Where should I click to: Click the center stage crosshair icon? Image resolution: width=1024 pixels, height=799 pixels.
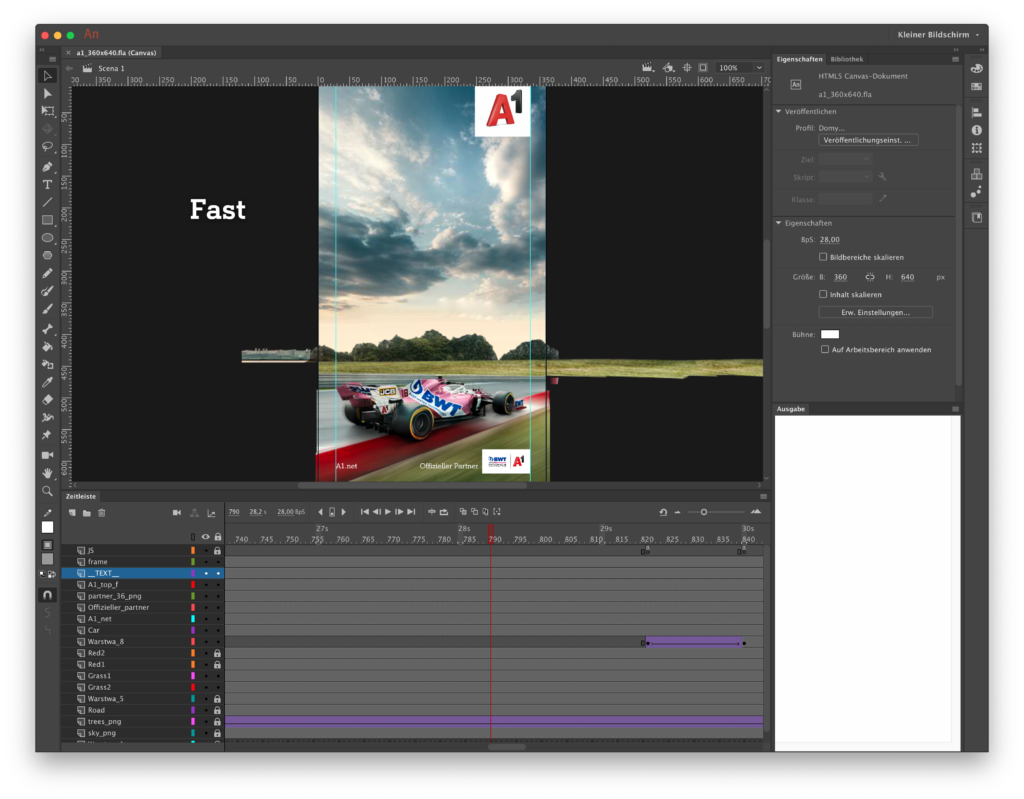coord(687,67)
